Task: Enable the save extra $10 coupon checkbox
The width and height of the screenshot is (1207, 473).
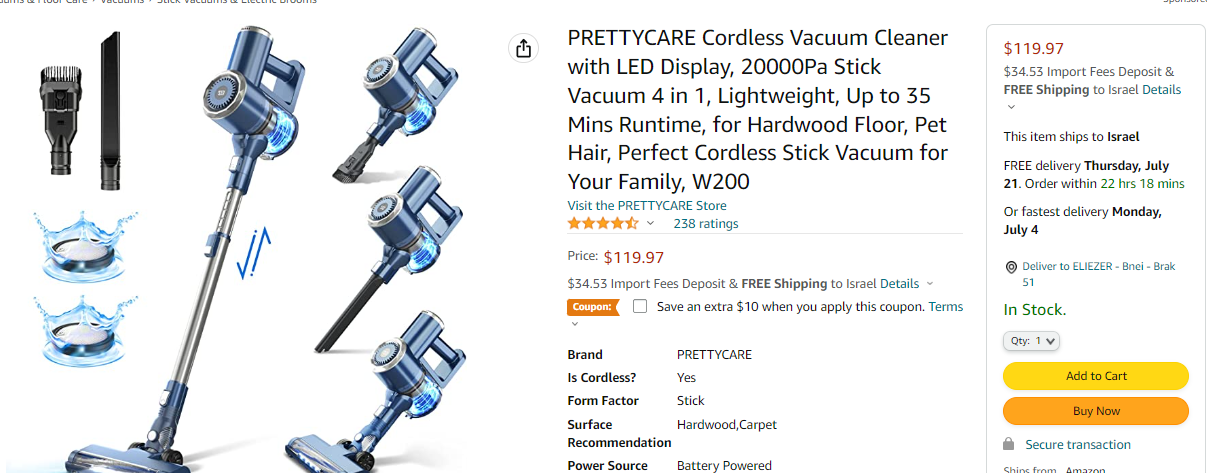Action: coord(640,307)
